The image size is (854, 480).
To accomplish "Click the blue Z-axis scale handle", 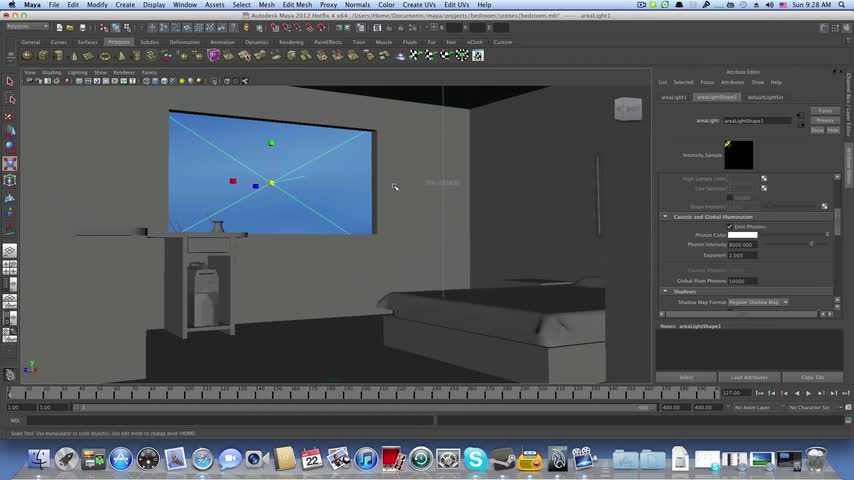I will [x=256, y=186].
